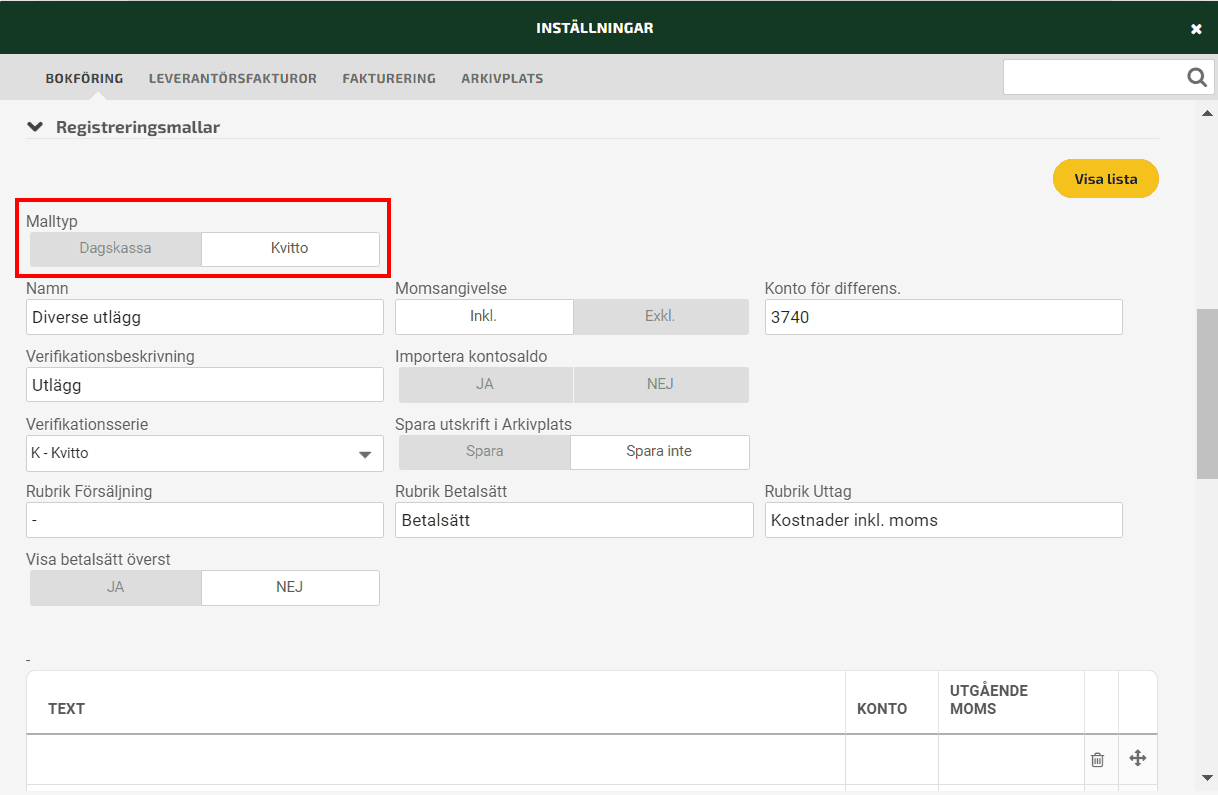
Task: Open the Verifikationsserie dropdown
Action: click(x=205, y=453)
